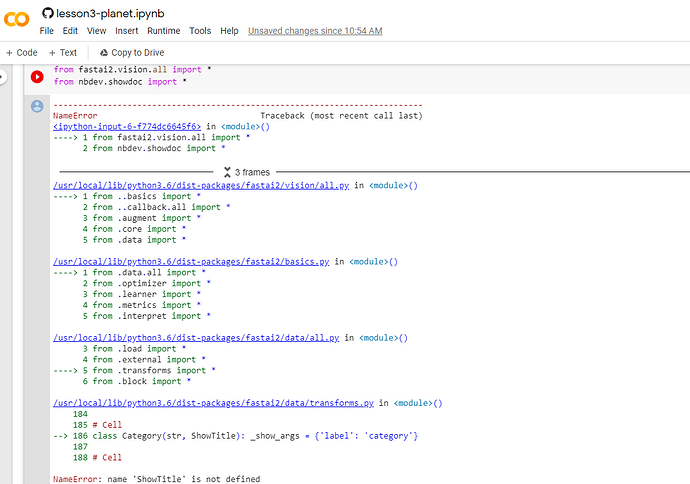690x484 pixels.
Task: Open the Insert menu
Action: pyautogui.click(x=127, y=31)
